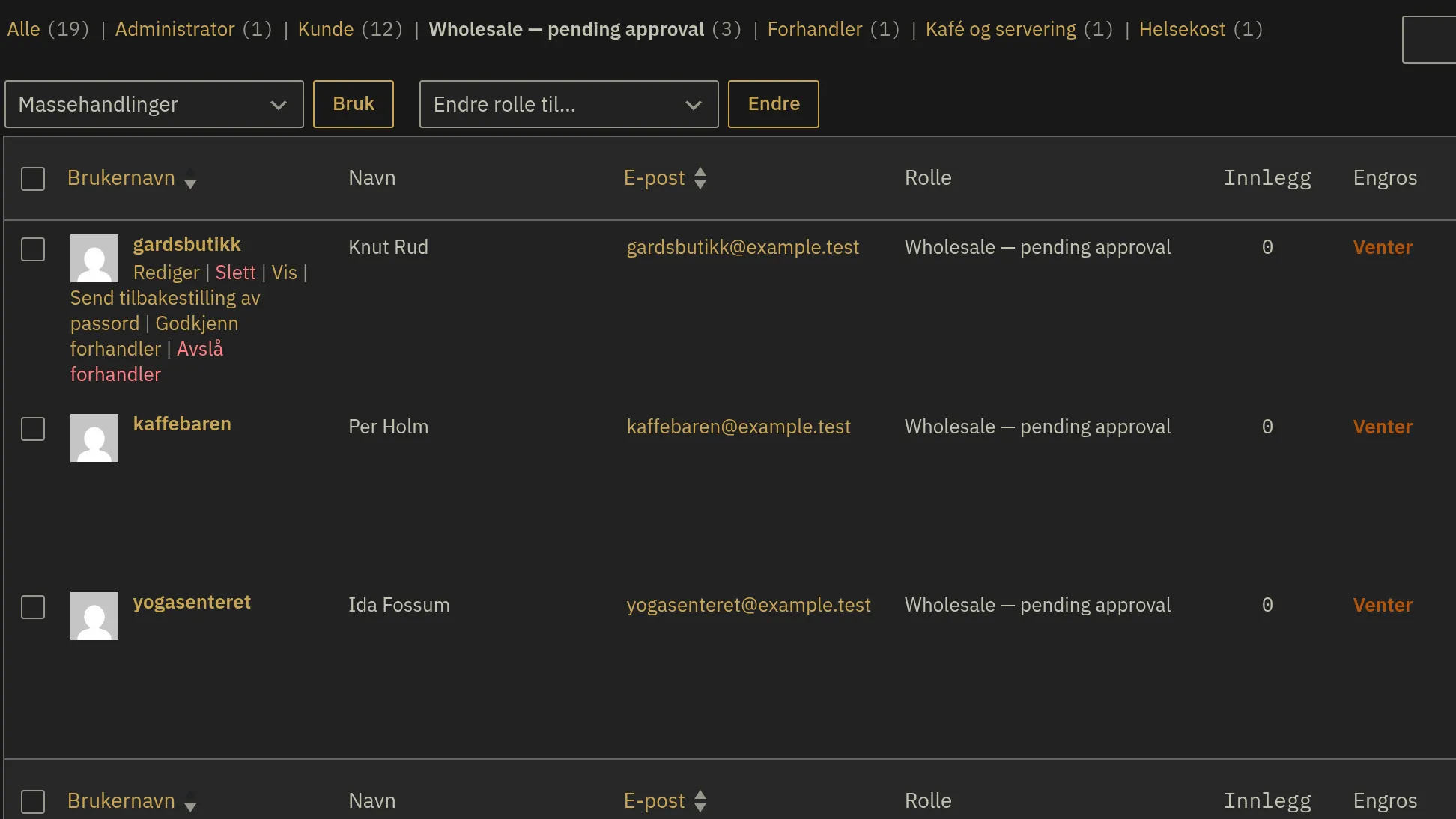Sort using bottom E-post column arrows
The height and width of the screenshot is (819, 1456).
click(x=700, y=801)
